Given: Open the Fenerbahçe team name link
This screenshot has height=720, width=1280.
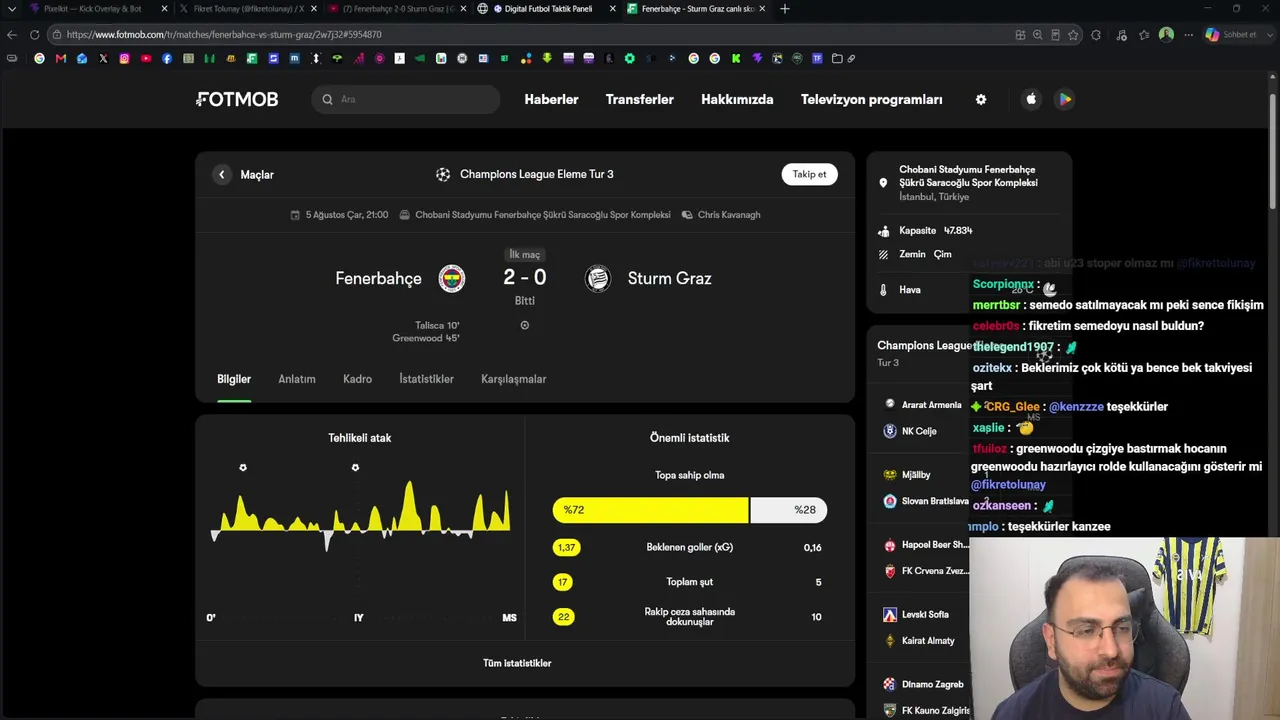Looking at the screenshot, I should point(378,278).
